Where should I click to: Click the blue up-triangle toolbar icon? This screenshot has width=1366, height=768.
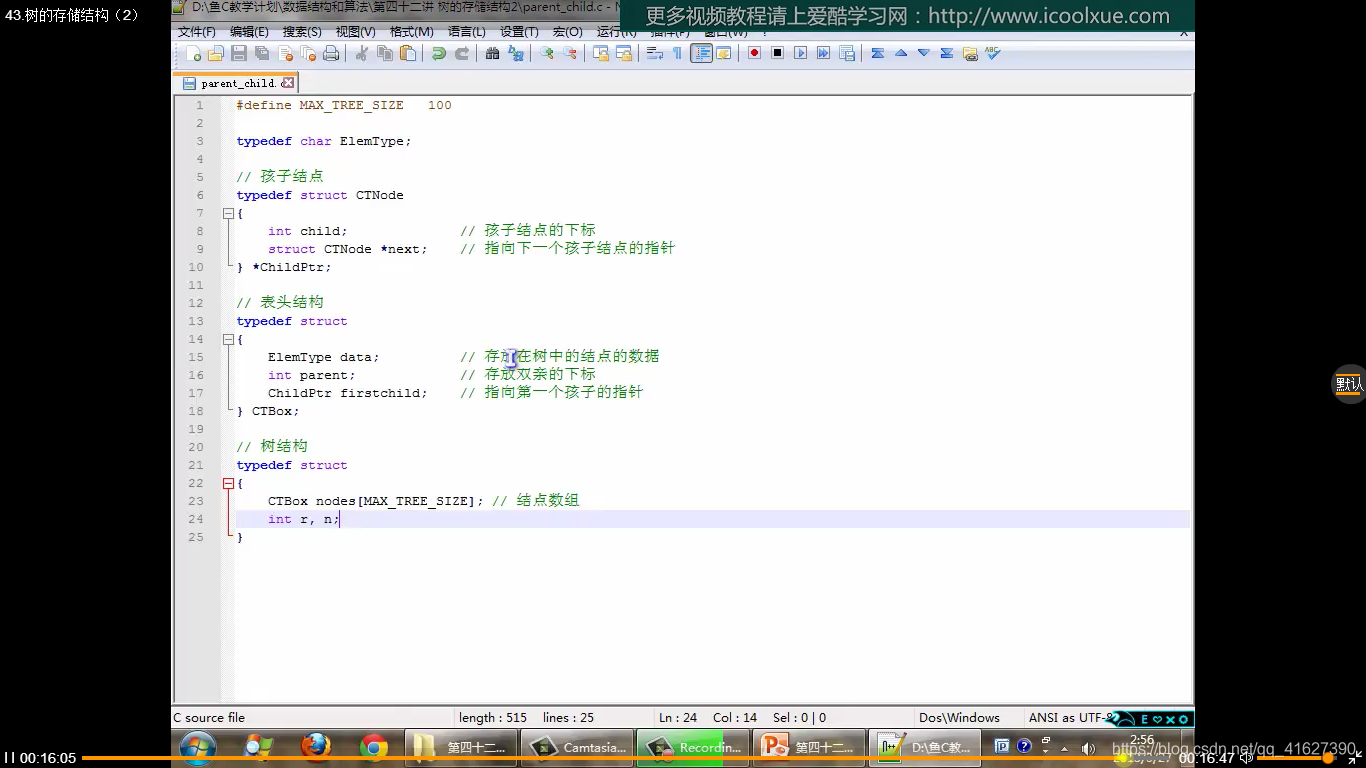click(900, 54)
